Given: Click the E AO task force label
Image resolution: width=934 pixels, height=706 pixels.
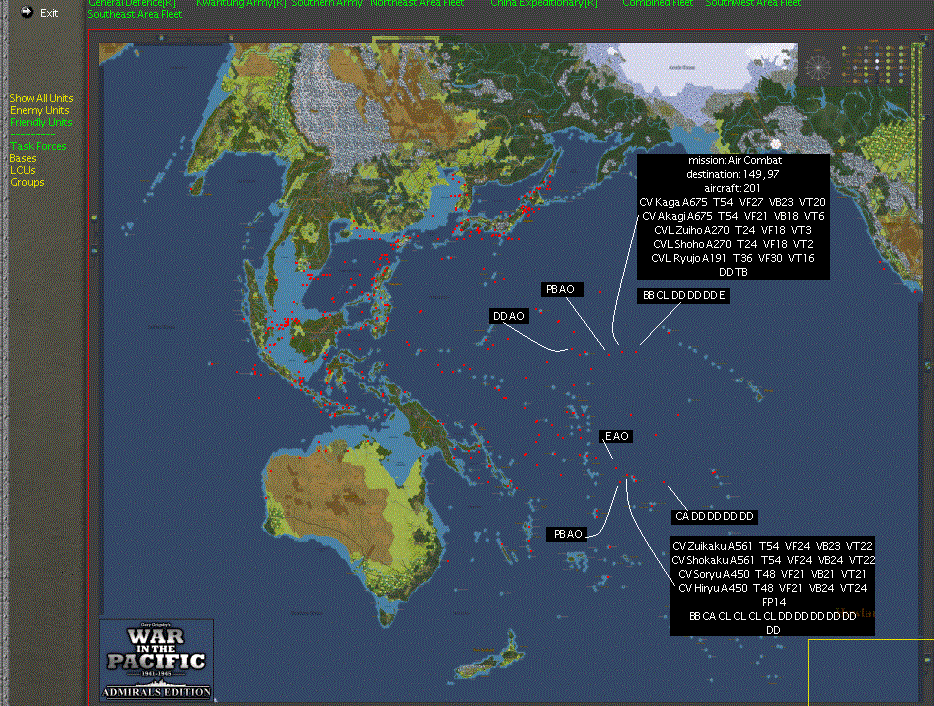Looking at the screenshot, I should [x=616, y=437].
